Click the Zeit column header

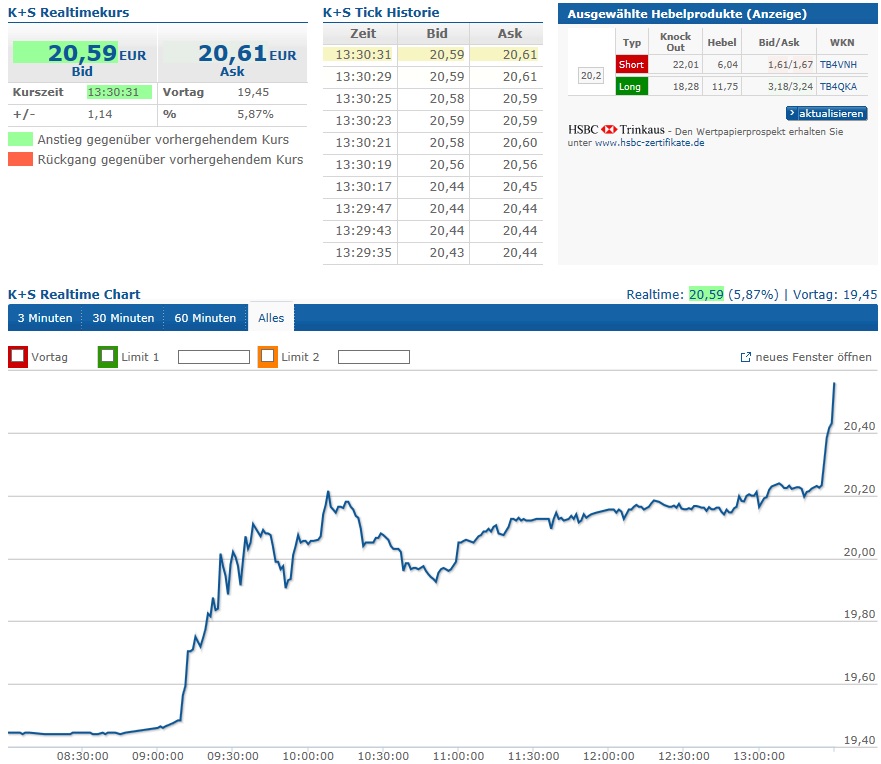pos(363,34)
